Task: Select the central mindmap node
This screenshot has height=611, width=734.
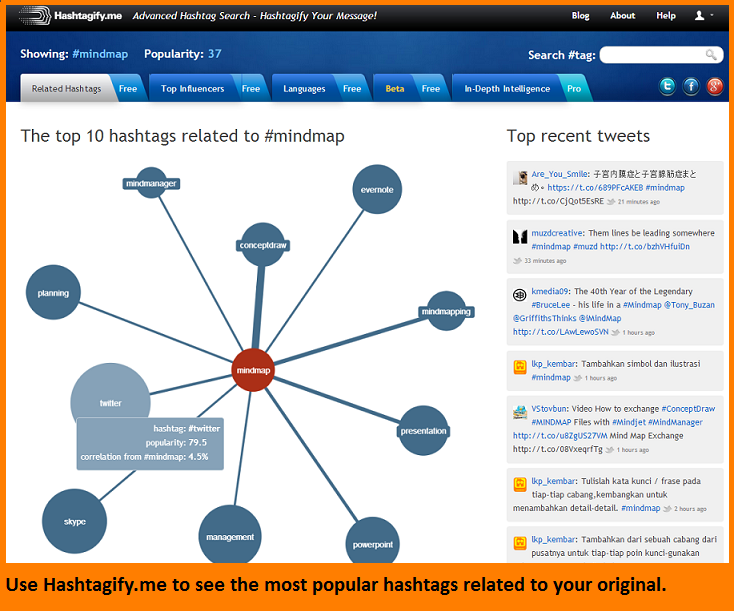Action: (253, 370)
